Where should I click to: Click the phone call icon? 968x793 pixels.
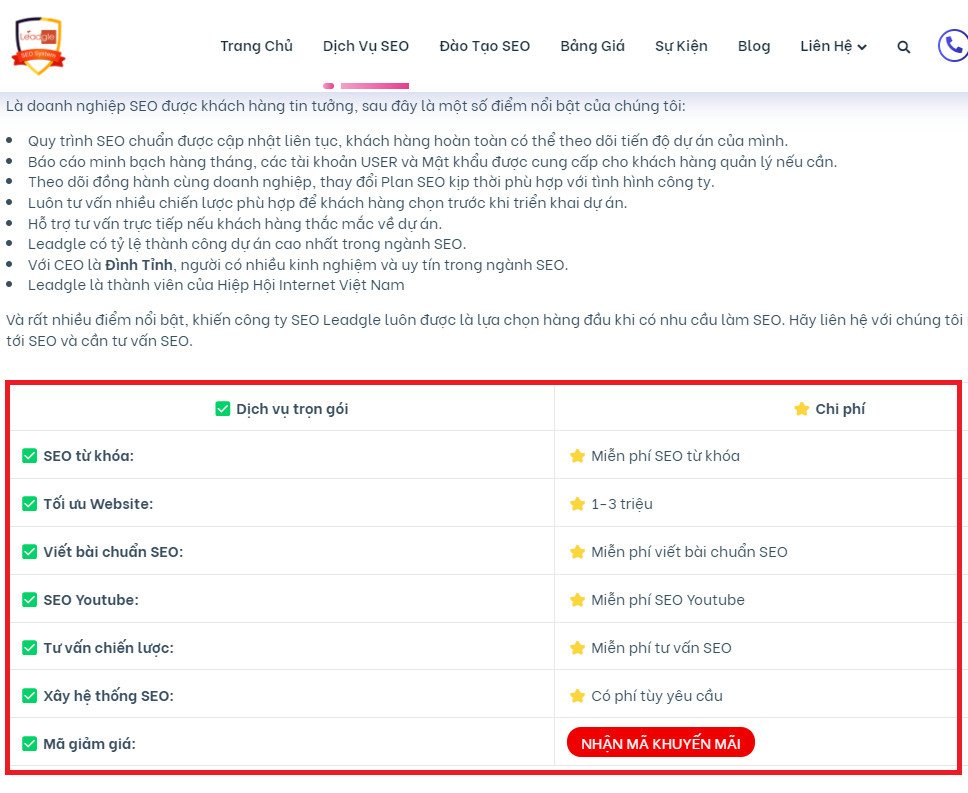952,46
